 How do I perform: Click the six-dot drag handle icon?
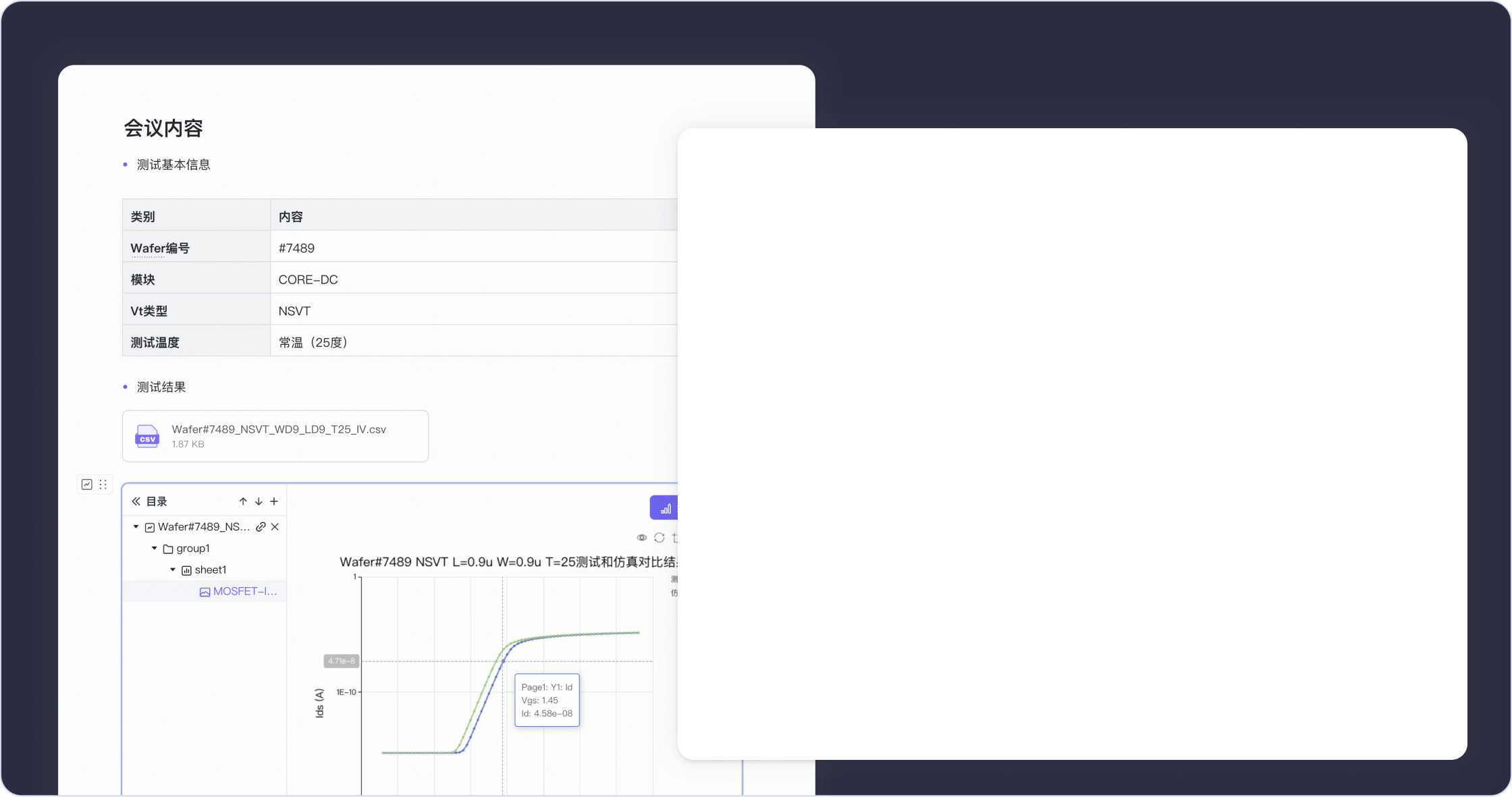coord(103,485)
